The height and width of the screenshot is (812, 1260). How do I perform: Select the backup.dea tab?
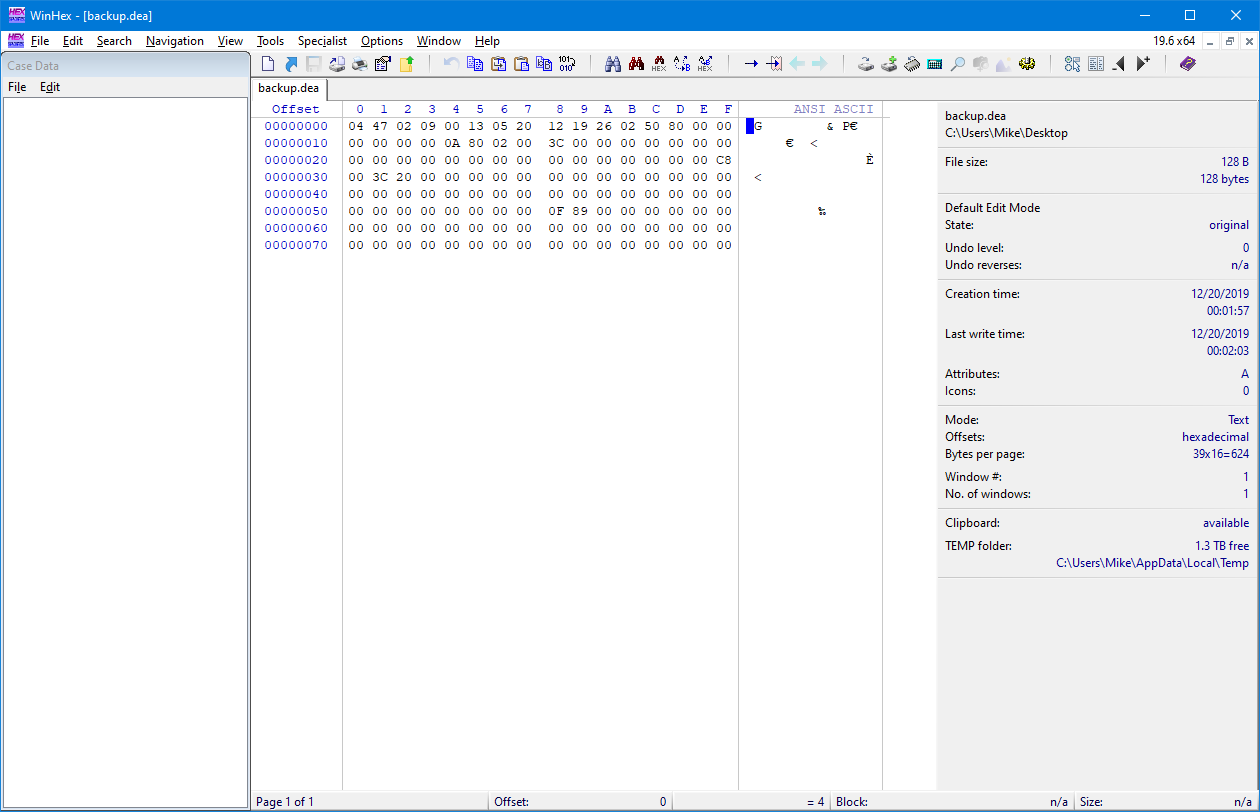pyautogui.click(x=289, y=88)
